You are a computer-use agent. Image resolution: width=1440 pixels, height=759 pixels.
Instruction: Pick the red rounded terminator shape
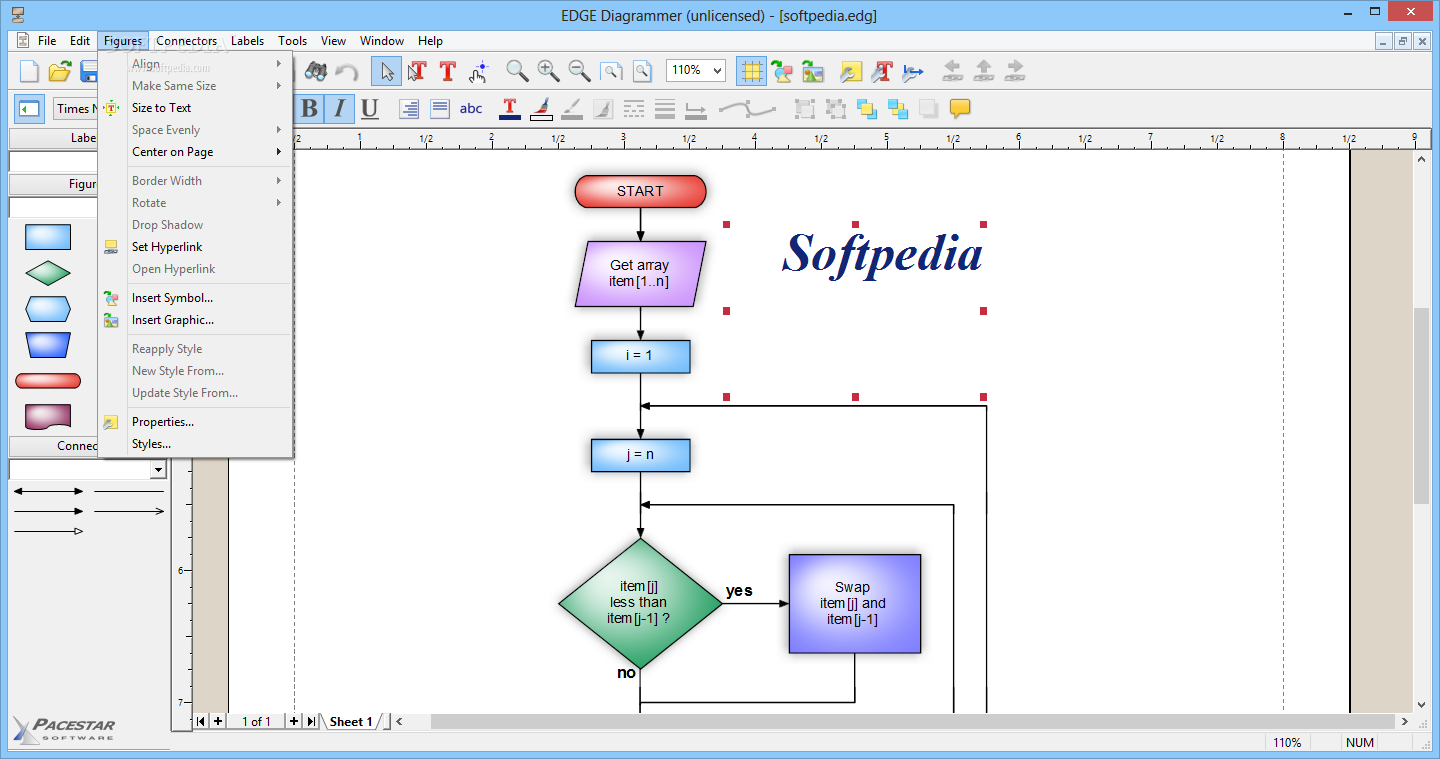point(48,380)
